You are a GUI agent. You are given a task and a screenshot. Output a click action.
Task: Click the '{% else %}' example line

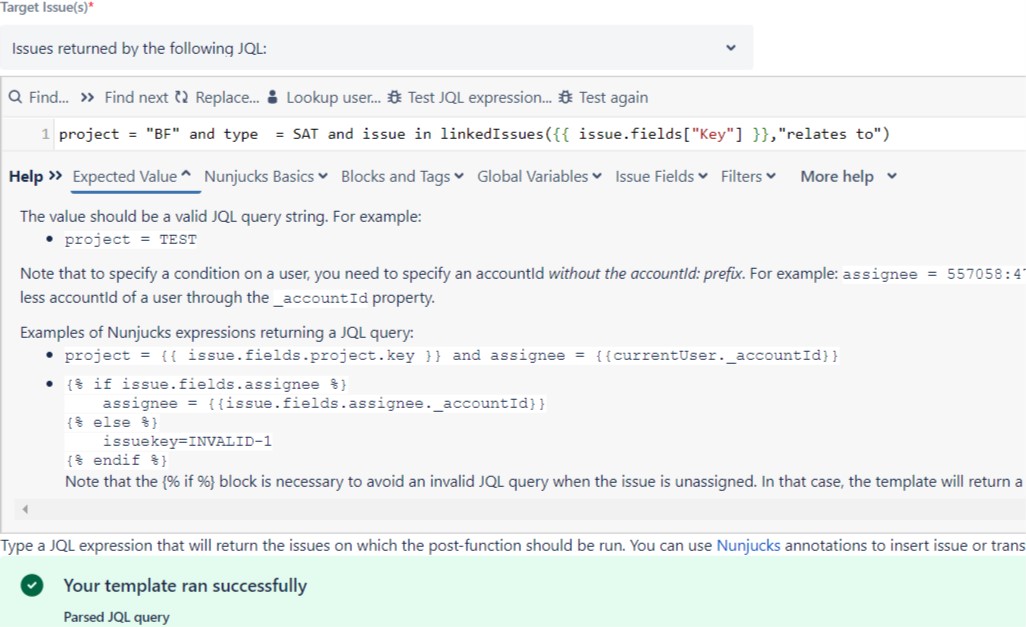112,422
